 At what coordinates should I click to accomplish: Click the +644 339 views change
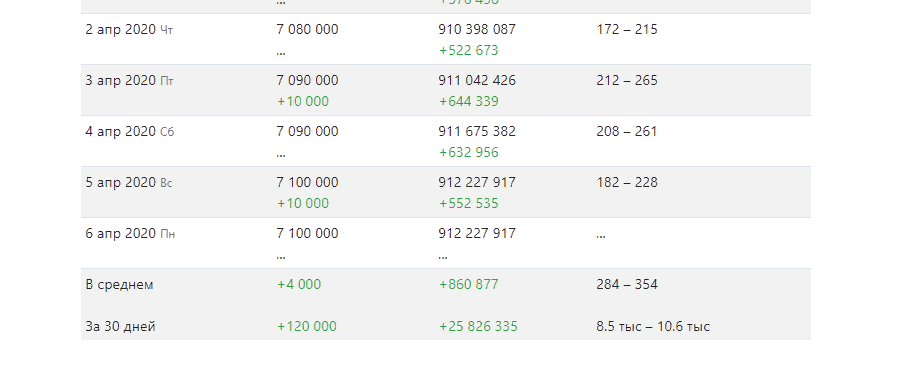point(469,102)
